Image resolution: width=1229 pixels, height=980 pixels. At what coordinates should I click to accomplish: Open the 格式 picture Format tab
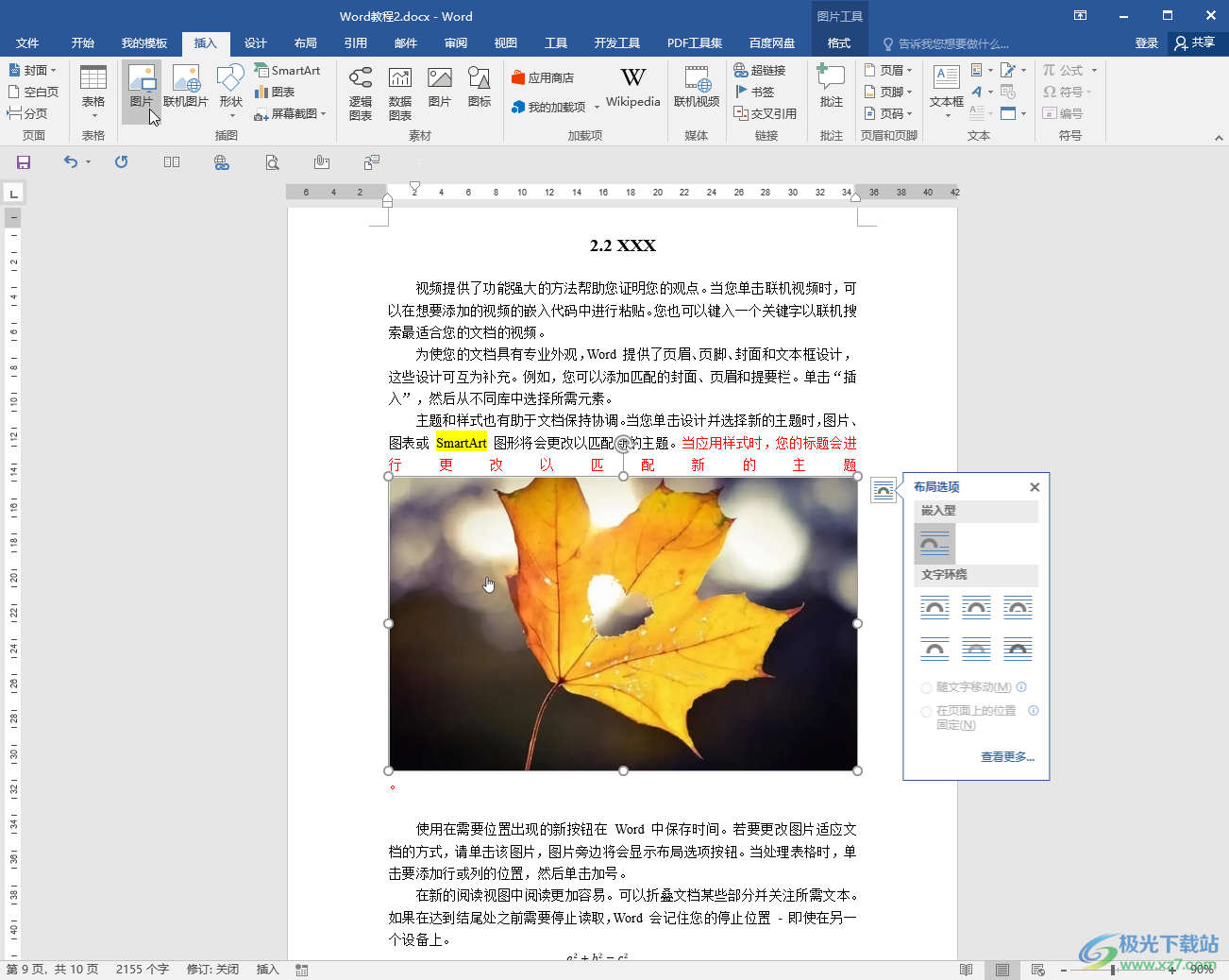(839, 43)
